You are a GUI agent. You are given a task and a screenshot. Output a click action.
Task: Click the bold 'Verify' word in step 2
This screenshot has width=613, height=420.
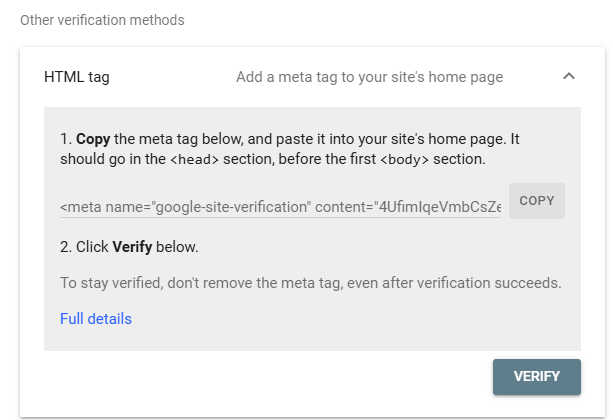(x=132, y=246)
